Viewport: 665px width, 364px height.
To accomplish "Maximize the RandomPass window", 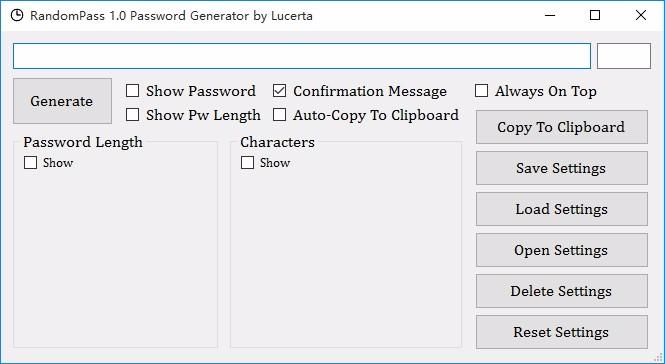I will point(595,16).
